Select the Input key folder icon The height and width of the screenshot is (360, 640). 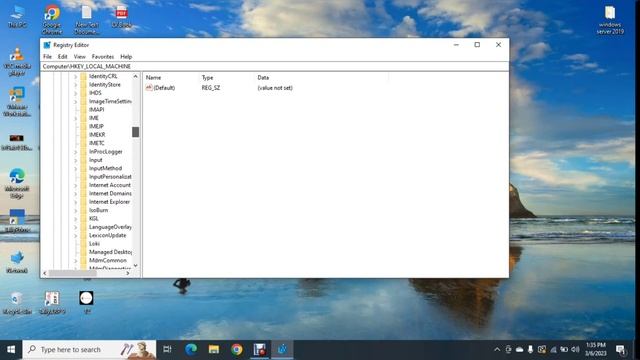click(x=84, y=160)
